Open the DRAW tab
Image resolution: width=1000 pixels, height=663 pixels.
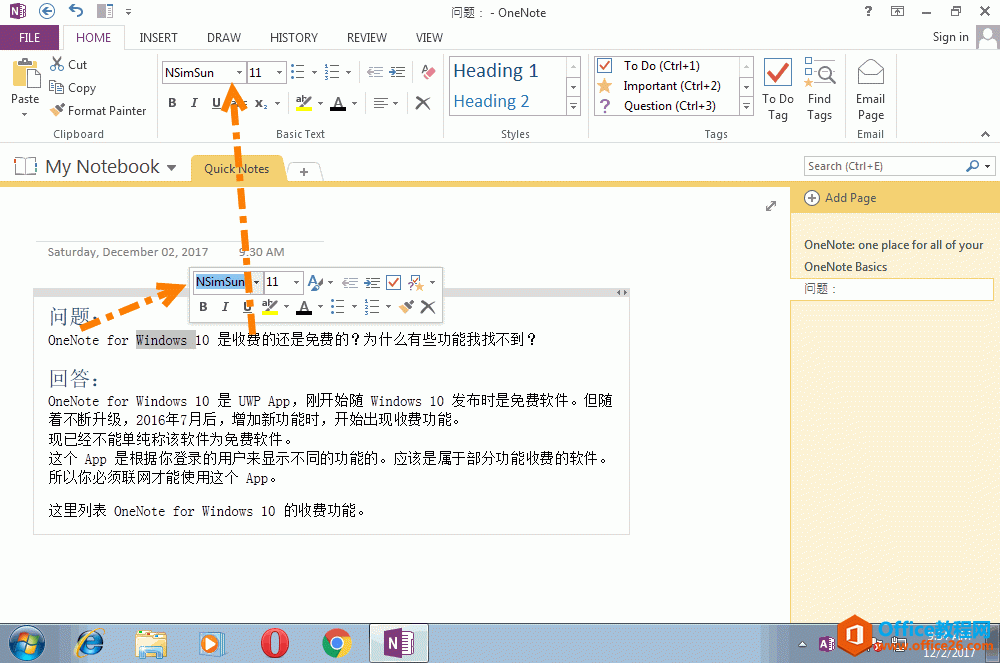pos(222,37)
